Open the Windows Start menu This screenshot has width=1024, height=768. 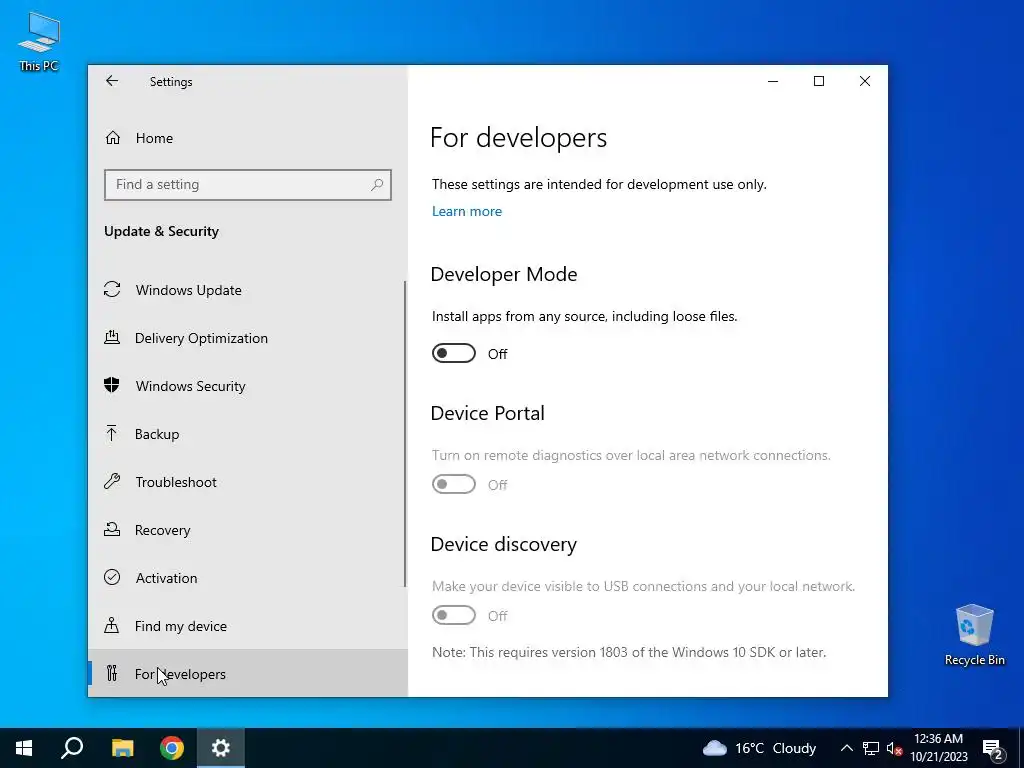(x=24, y=748)
